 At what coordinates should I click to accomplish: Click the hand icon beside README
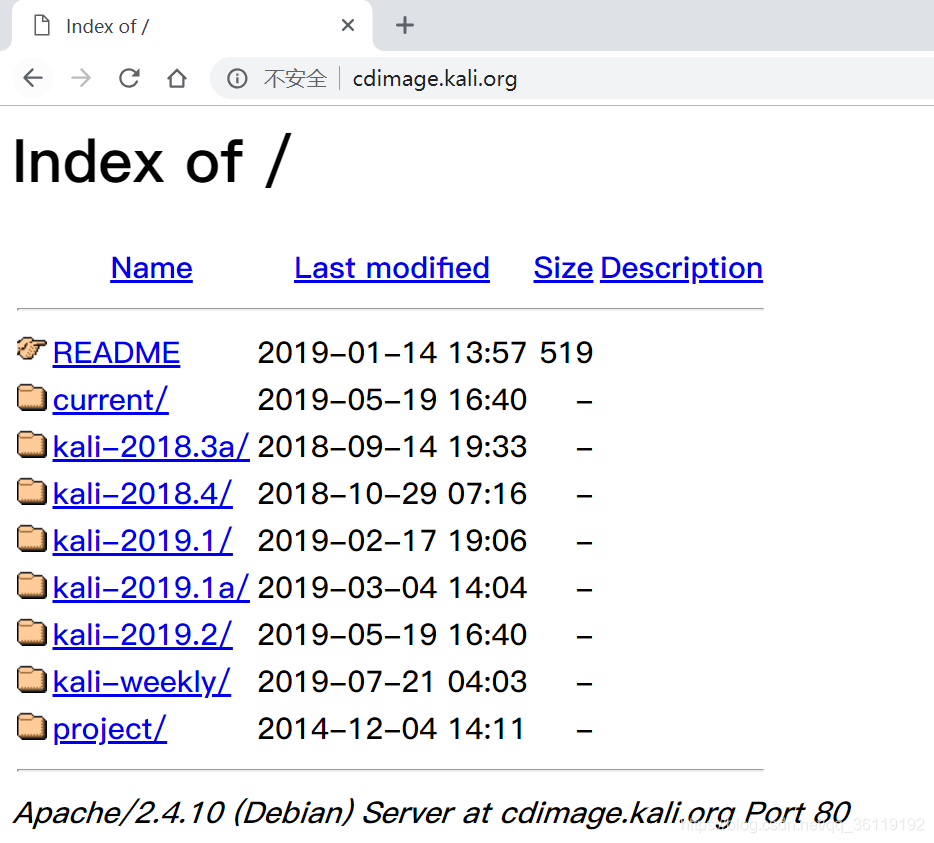(32, 349)
